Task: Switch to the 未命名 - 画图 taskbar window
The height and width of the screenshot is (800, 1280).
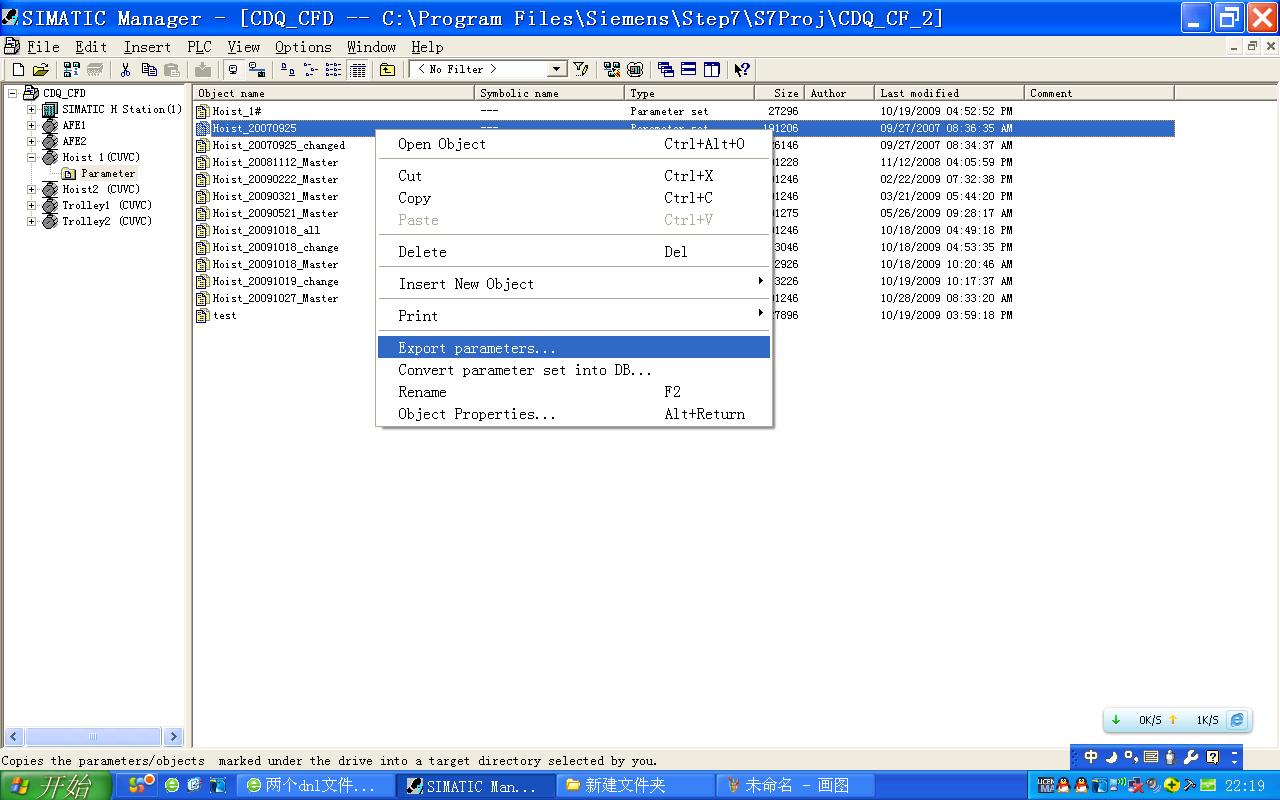Action: [796, 786]
